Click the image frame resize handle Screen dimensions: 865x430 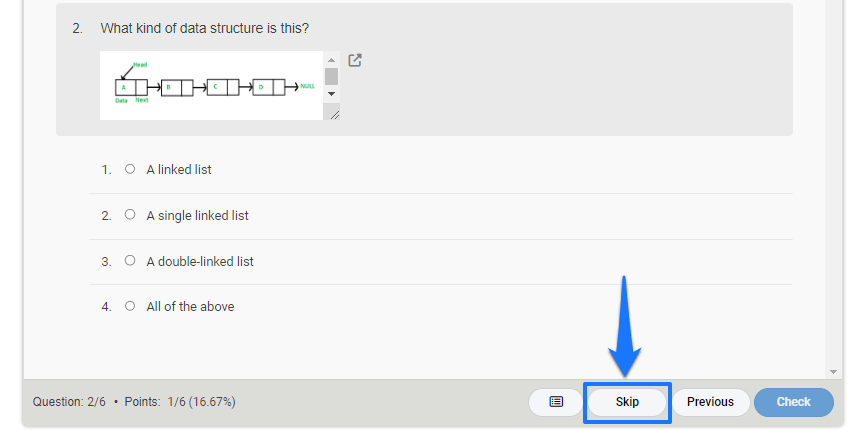click(334, 115)
